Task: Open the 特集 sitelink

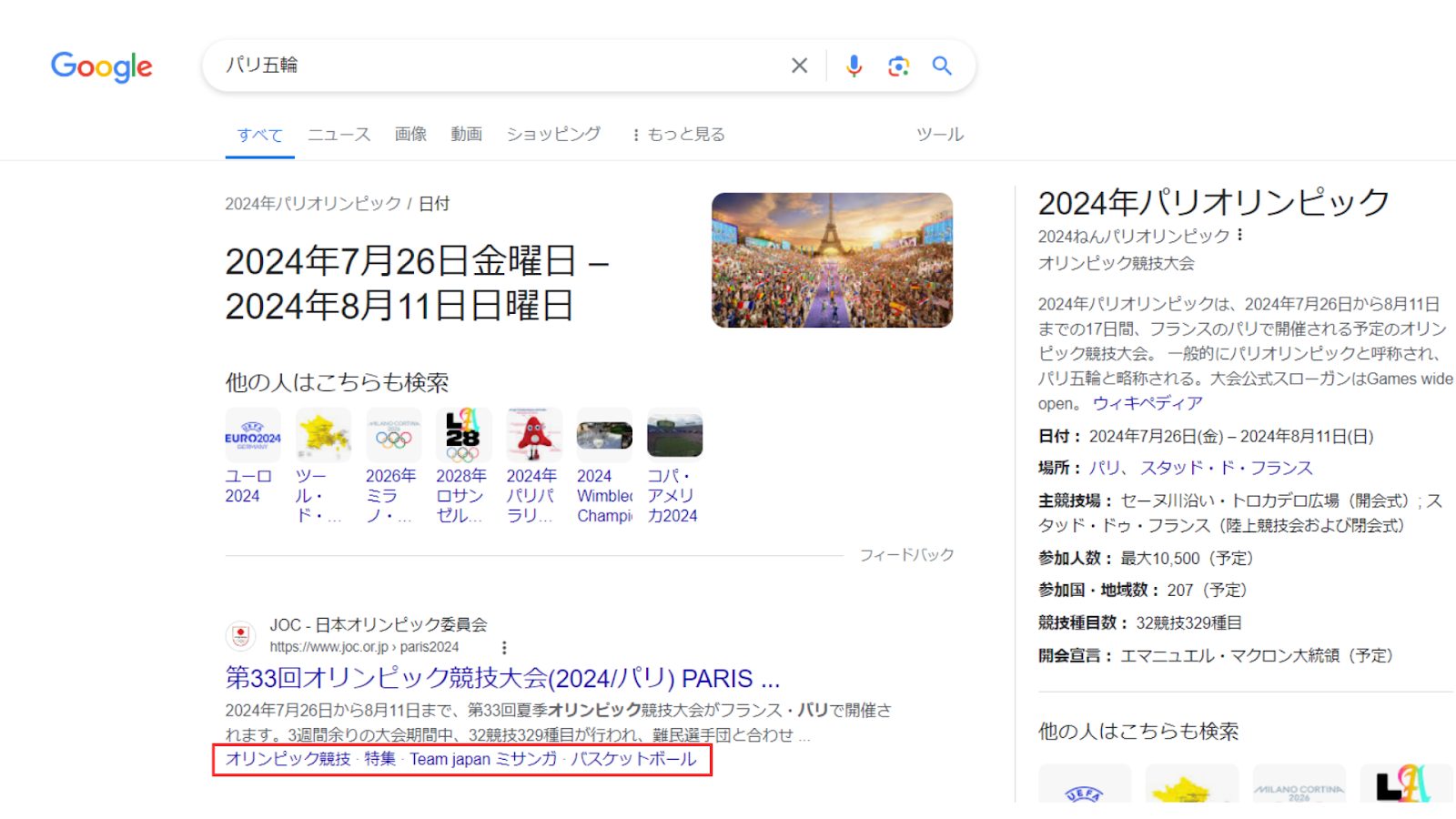Action: click(380, 759)
